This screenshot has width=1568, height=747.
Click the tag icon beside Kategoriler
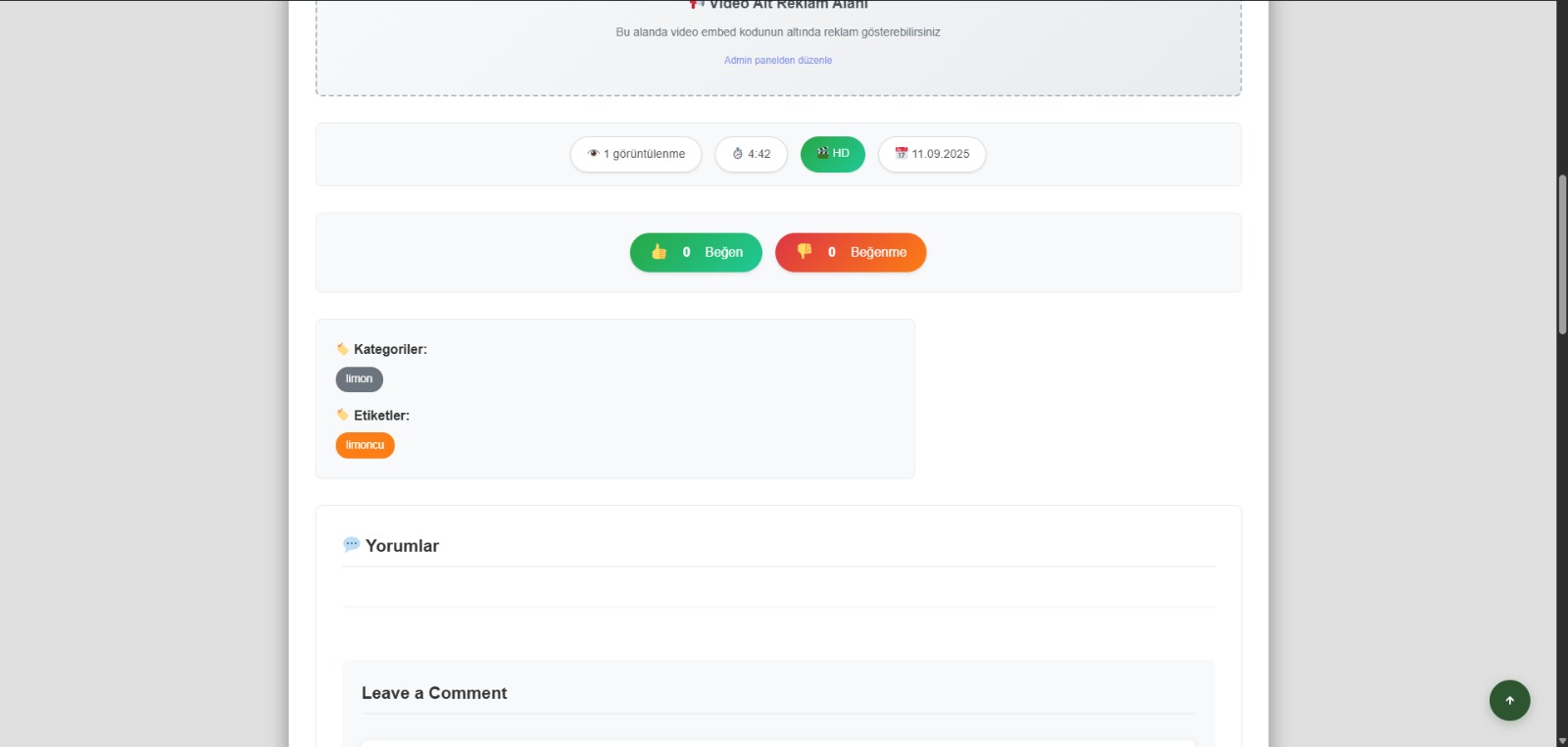point(342,349)
